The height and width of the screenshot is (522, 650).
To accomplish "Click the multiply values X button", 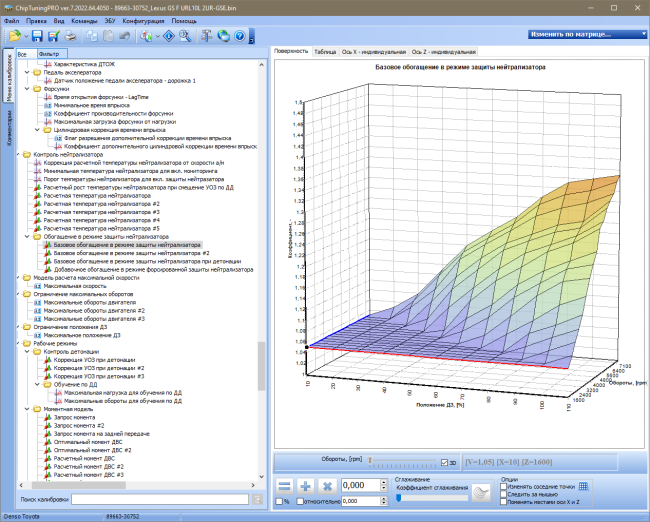I will (327, 486).
